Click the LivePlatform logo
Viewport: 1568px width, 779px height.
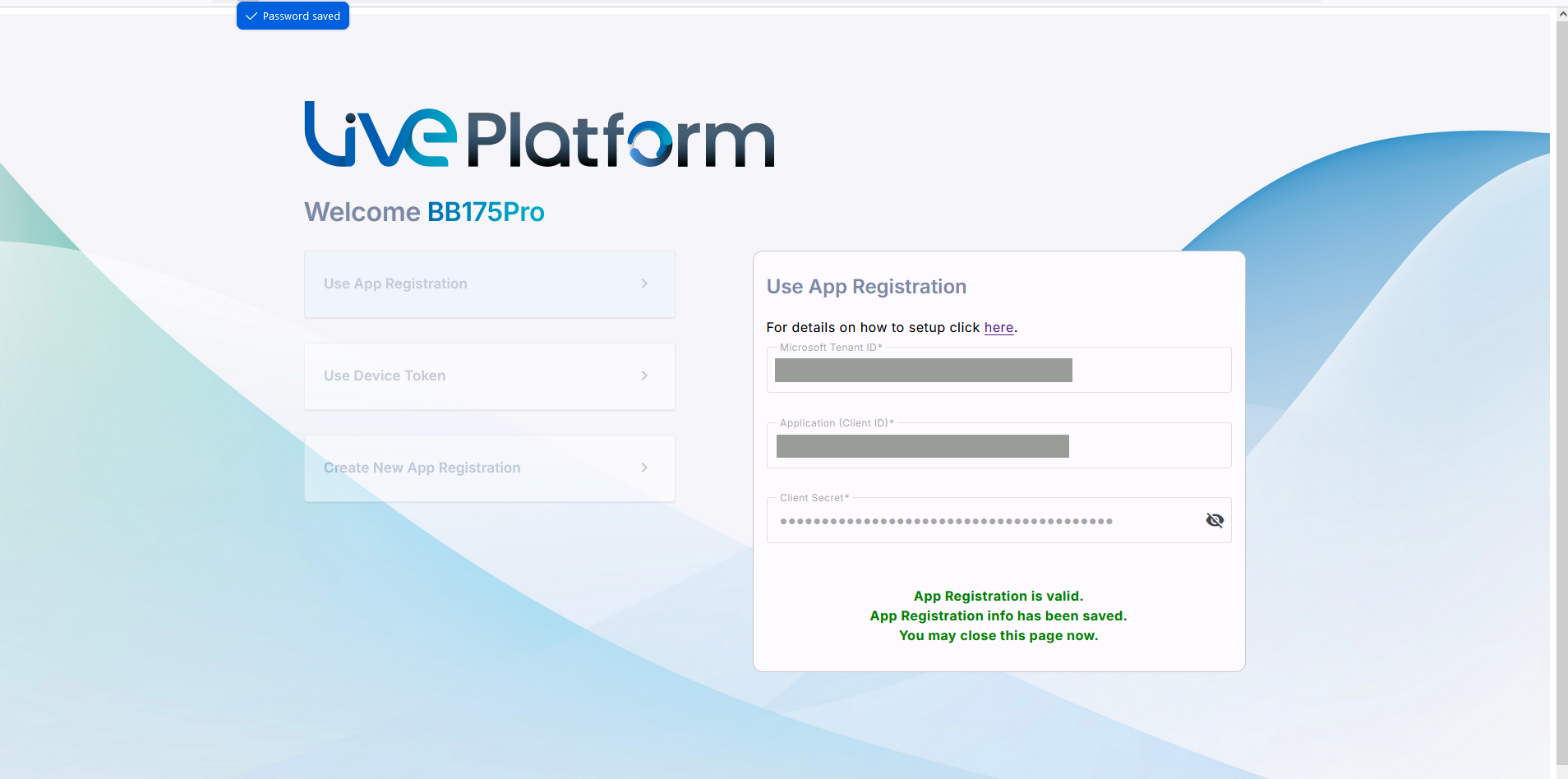[539, 135]
